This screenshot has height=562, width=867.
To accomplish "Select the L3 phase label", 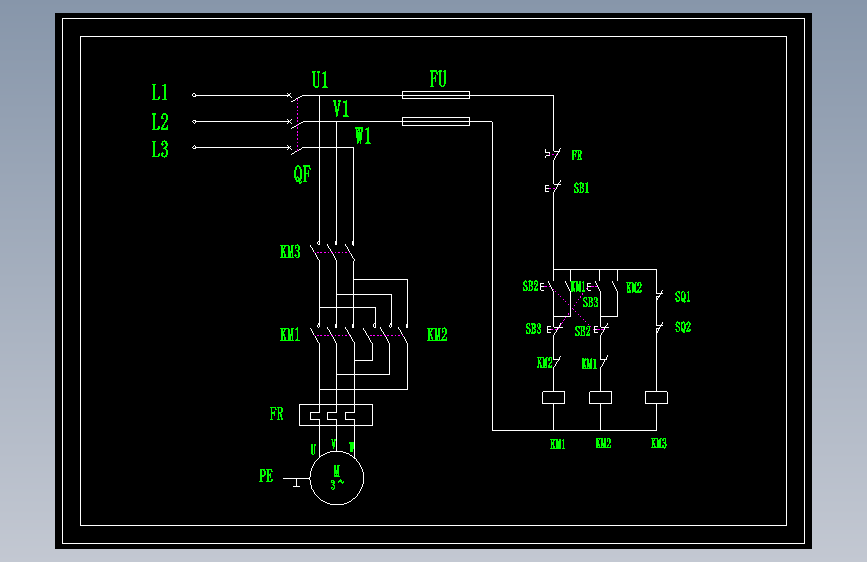I will click(160, 149).
